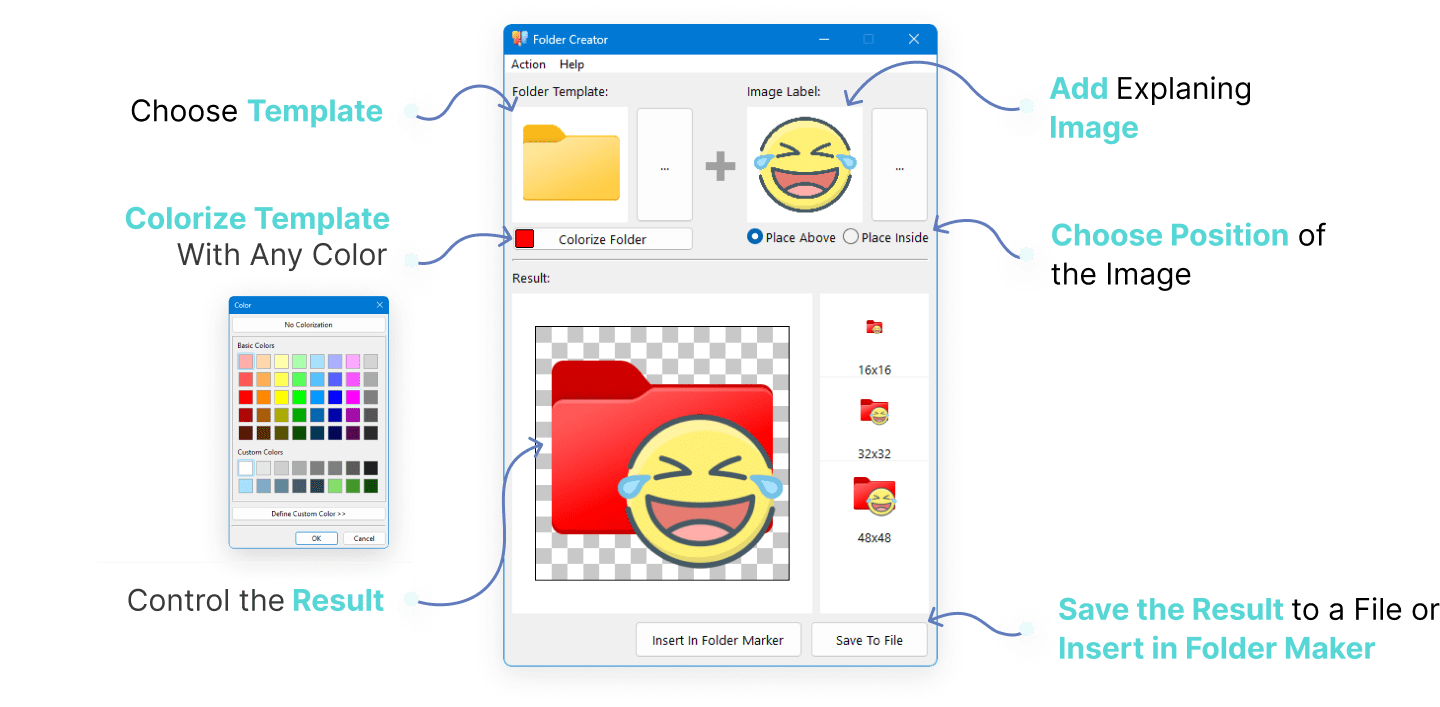Click No Colorization in the Color dialog
Viewport: 1440px width, 707px height.
point(308,323)
